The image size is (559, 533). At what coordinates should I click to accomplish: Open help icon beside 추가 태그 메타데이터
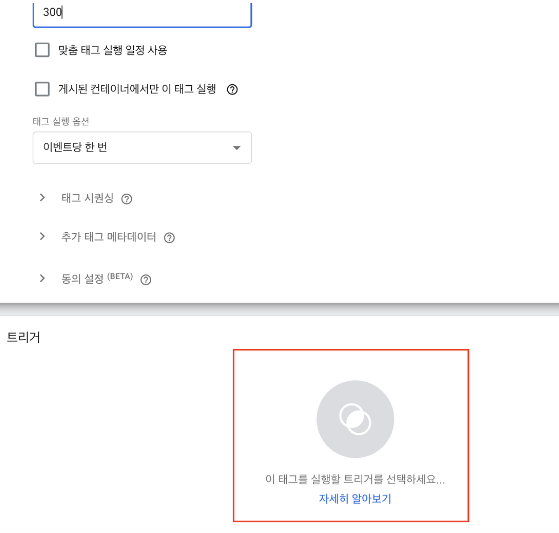coord(169,238)
